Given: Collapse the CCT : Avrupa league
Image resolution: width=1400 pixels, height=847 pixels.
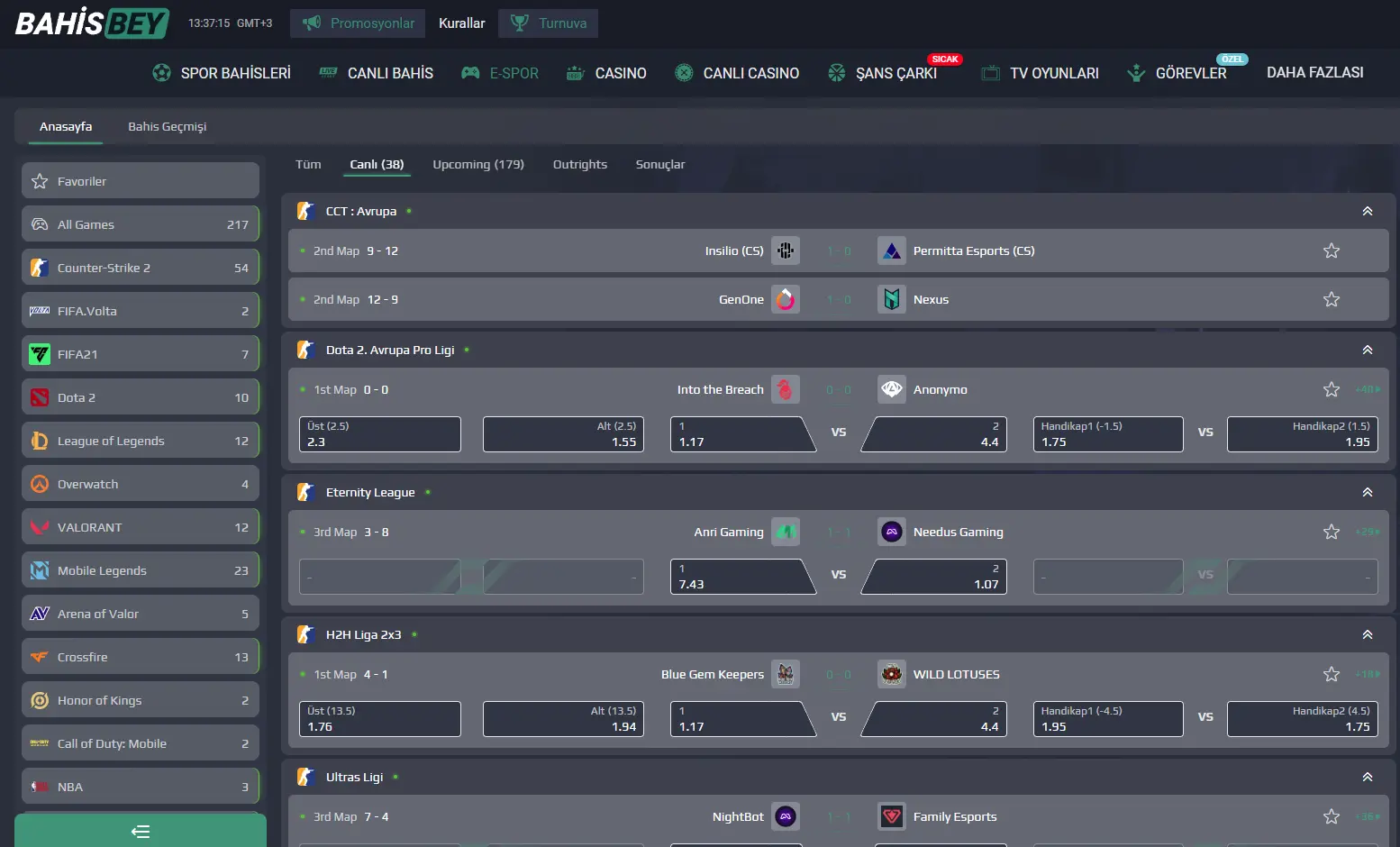Looking at the screenshot, I should pyautogui.click(x=1368, y=211).
